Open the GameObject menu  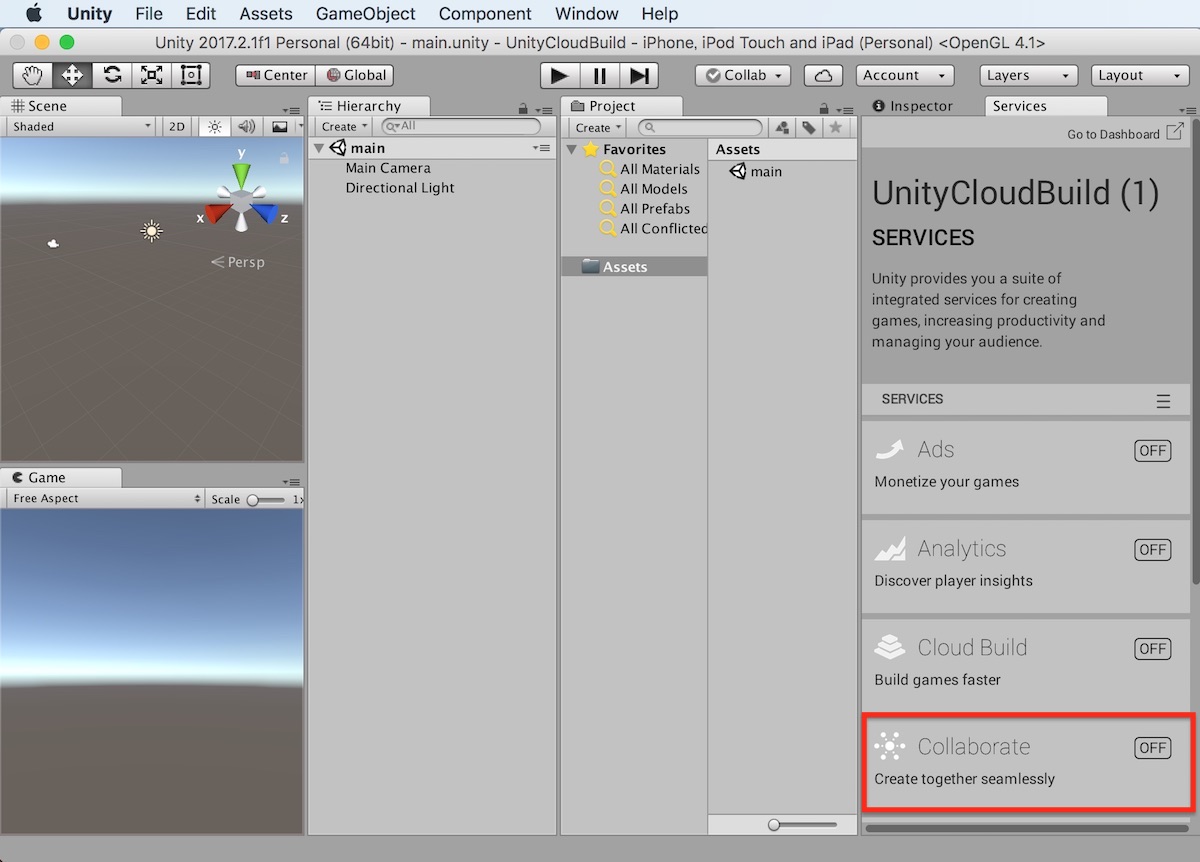[x=366, y=14]
